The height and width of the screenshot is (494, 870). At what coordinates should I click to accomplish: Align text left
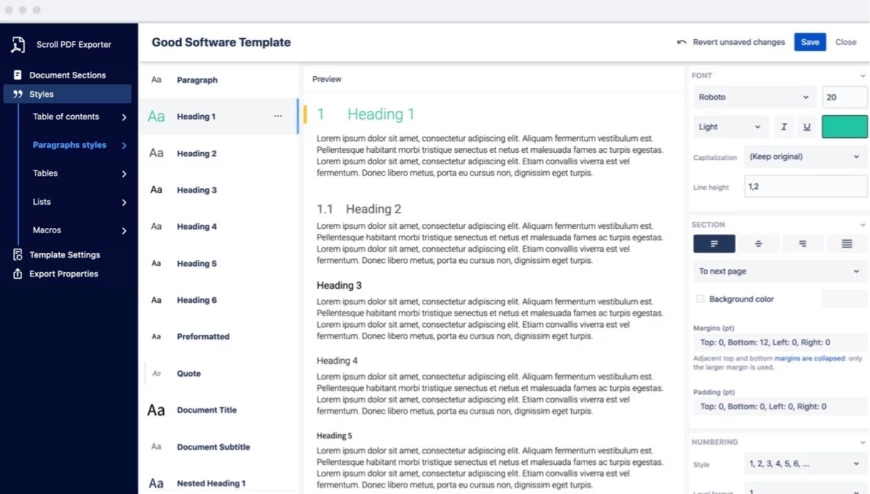coord(714,244)
